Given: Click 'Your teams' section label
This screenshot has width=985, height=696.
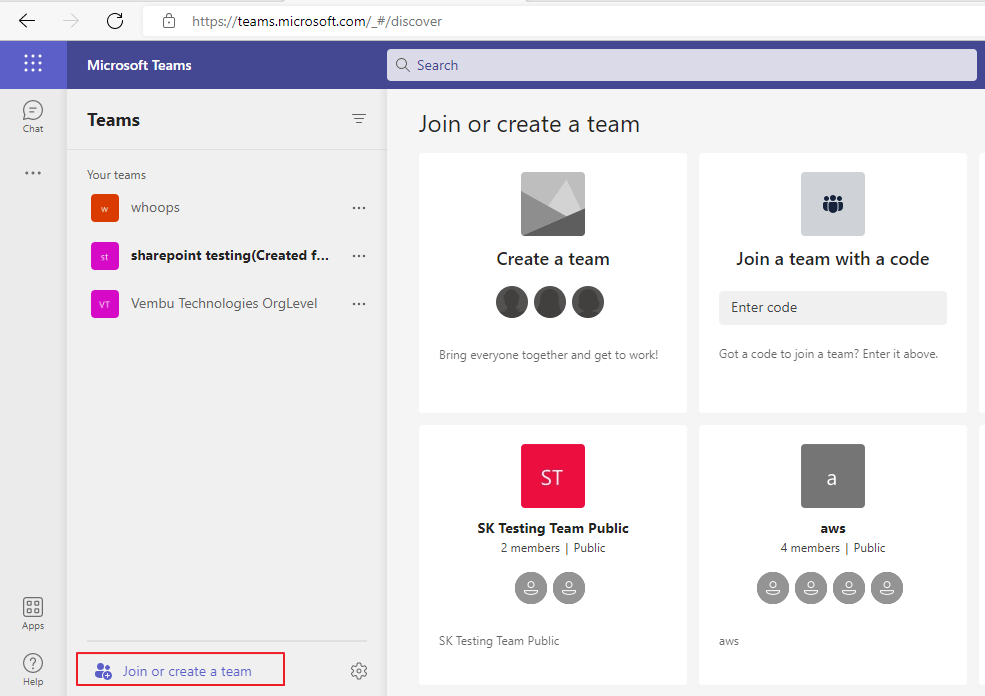Looking at the screenshot, I should pos(116,175).
